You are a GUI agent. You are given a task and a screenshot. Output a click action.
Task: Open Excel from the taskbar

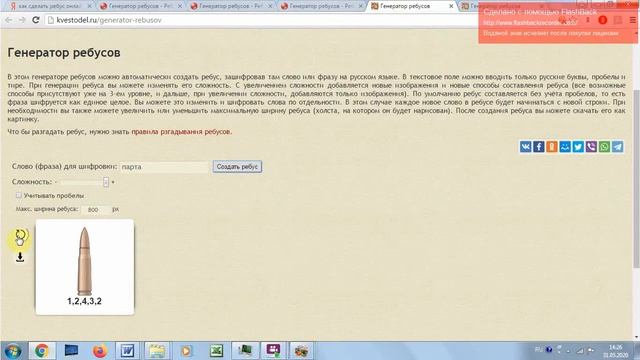point(216,351)
